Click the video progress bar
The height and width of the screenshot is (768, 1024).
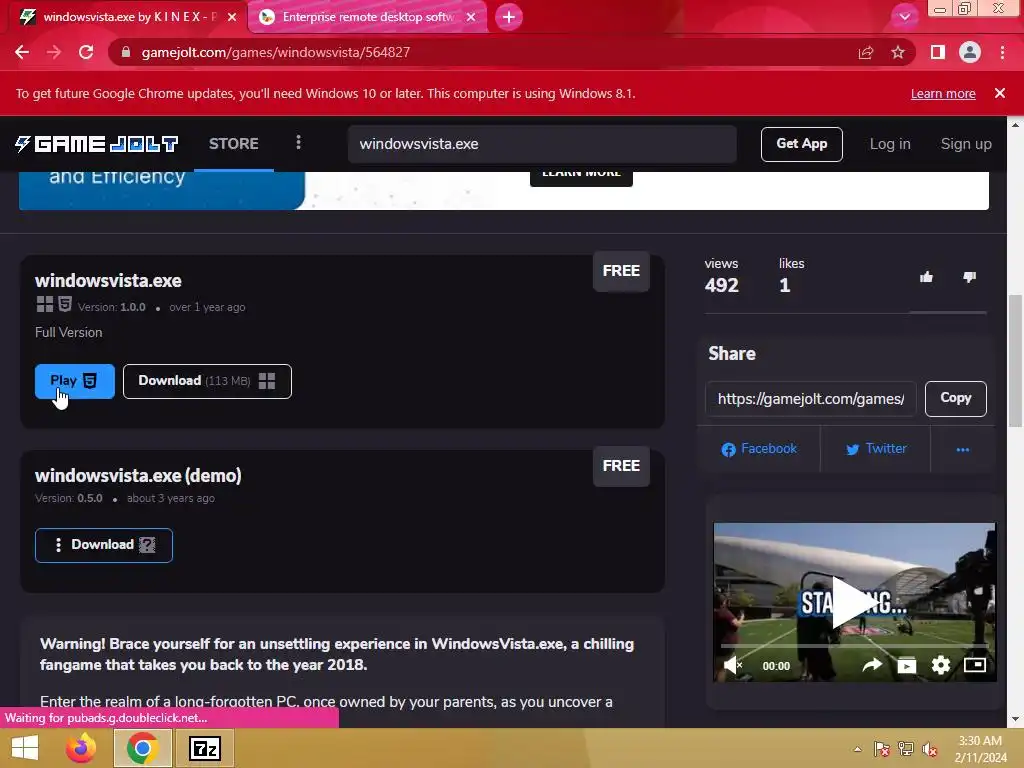click(x=854, y=645)
